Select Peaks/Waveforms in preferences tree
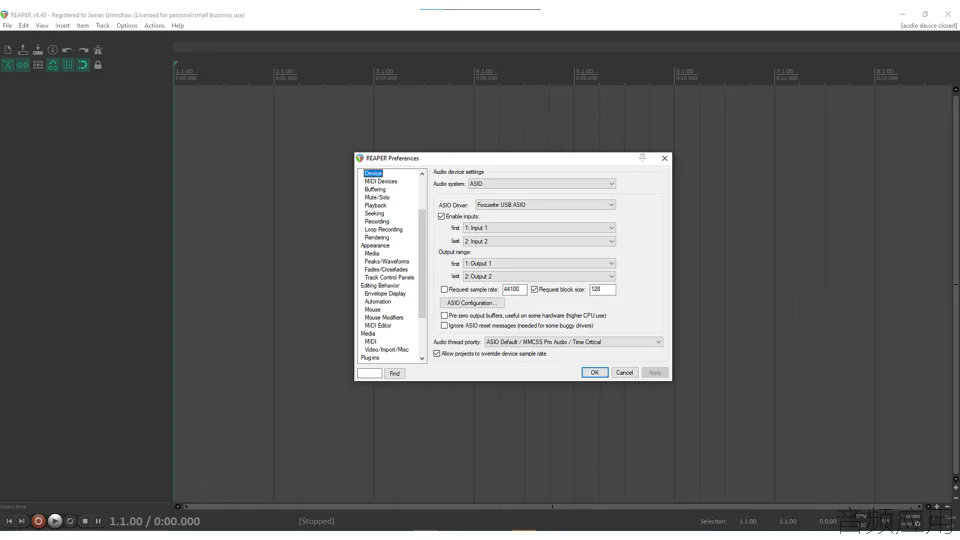The image size is (960, 540). click(x=387, y=261)
